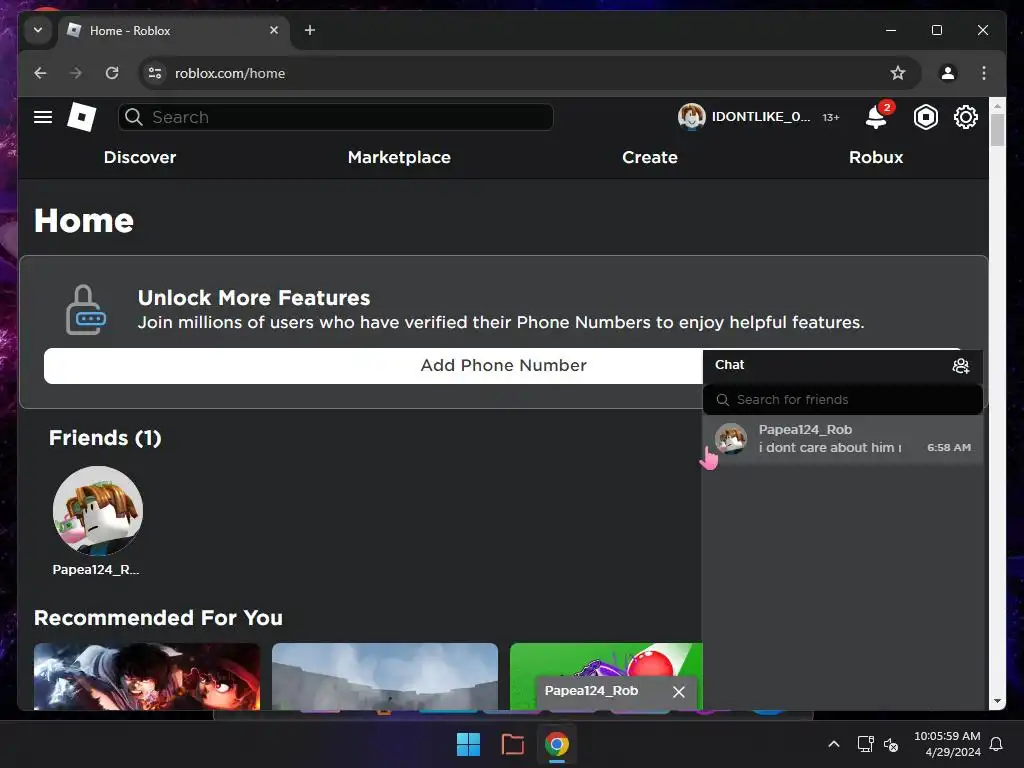Image resolution: width=1024 pixels, height=768 pixels.
Task: Click the Recommended For You heading
Action: (x=158, y=618)
